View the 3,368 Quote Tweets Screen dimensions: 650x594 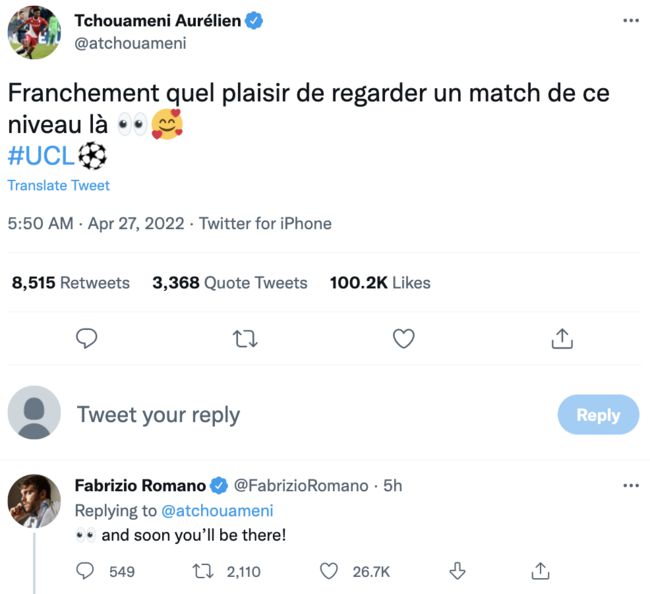230,283
